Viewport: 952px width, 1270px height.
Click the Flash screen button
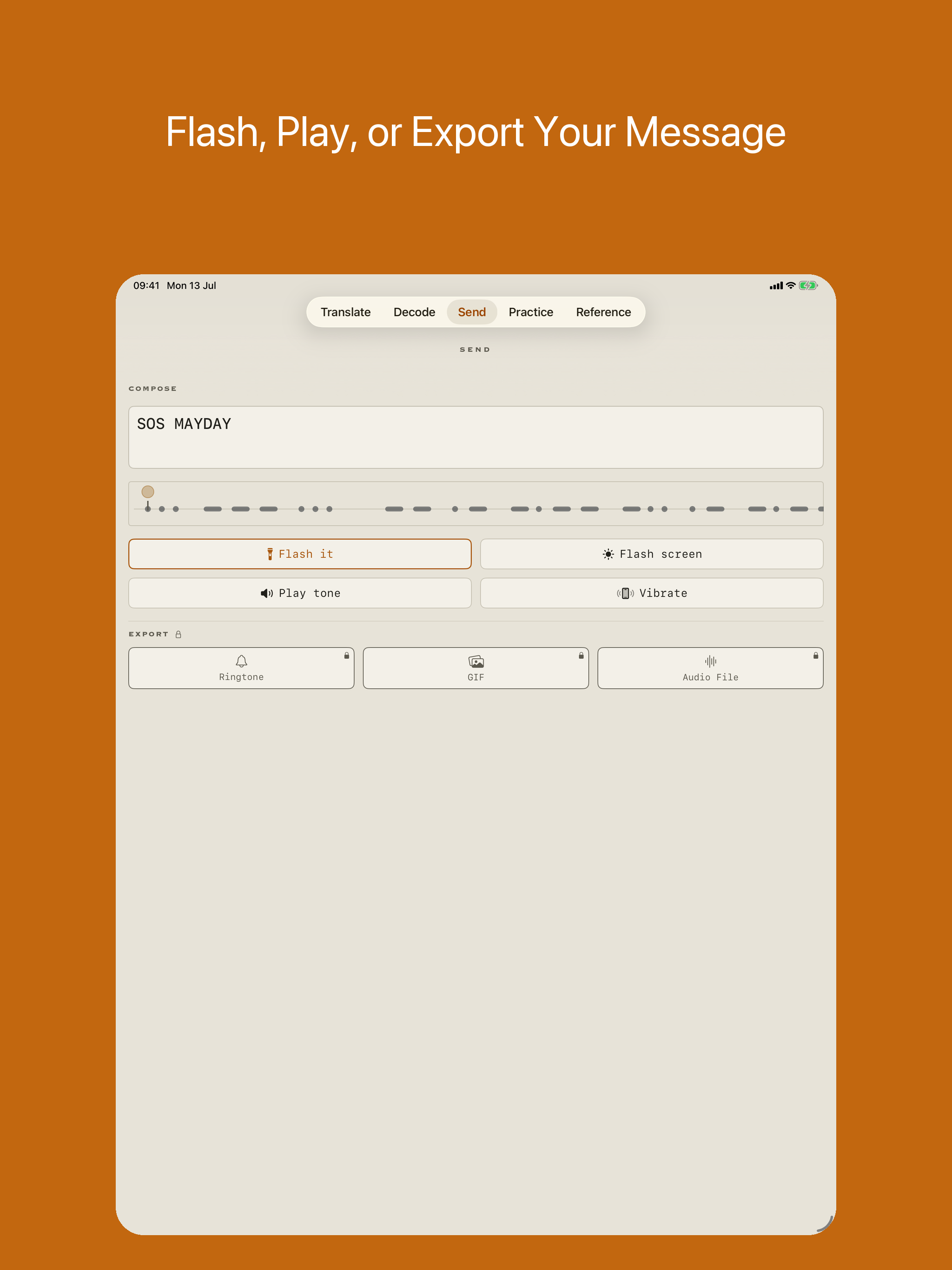pos(651,554)
